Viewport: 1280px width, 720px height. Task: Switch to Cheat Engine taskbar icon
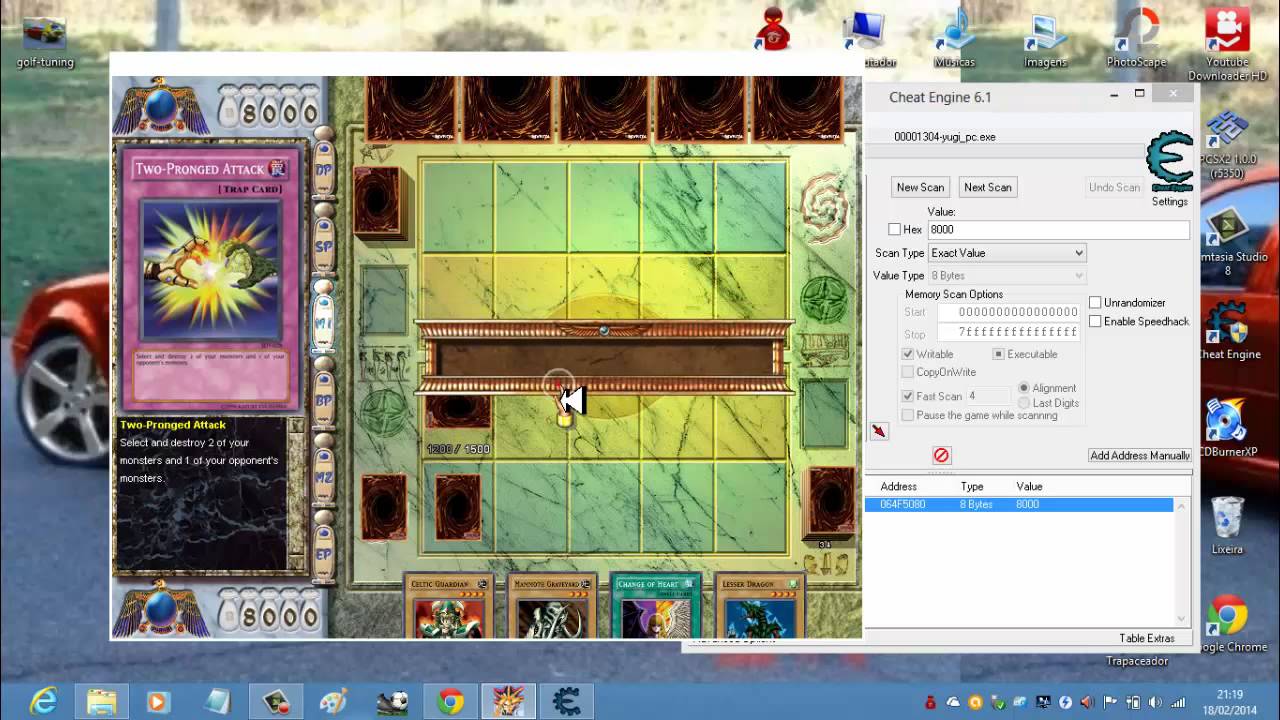(x=567, y=701)
